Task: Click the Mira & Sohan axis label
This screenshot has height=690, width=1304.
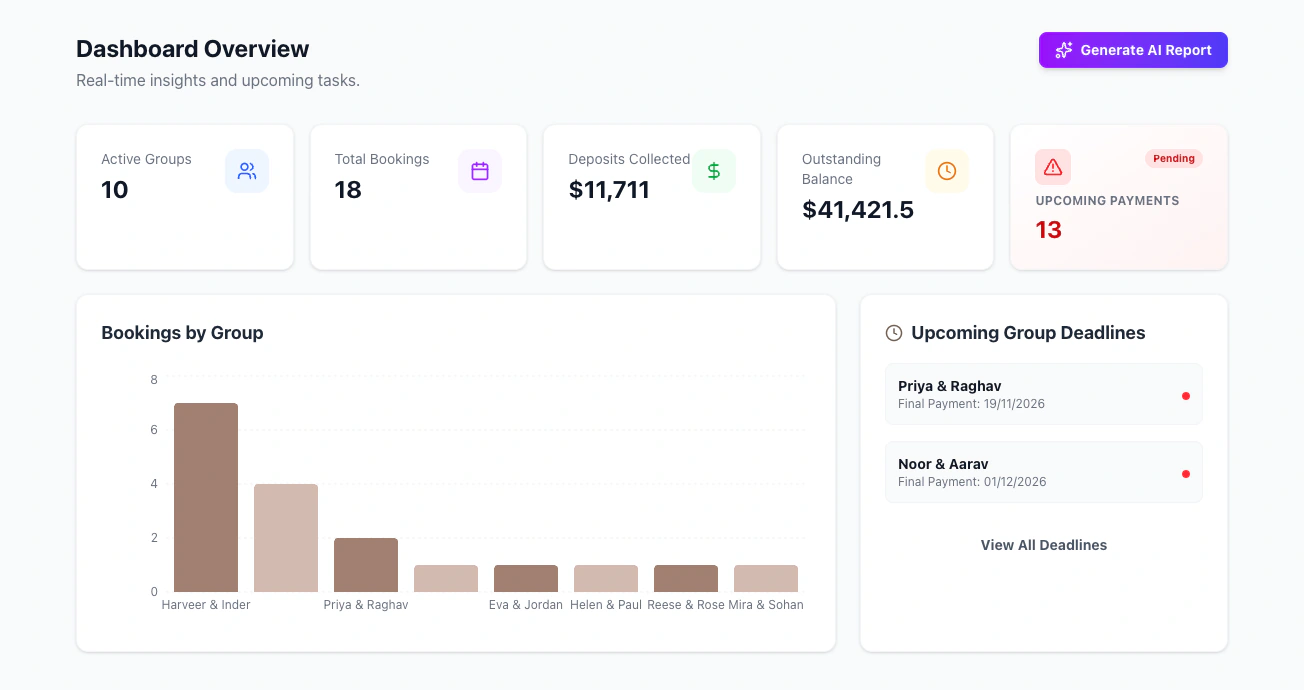Action: [x=766, y=605]
